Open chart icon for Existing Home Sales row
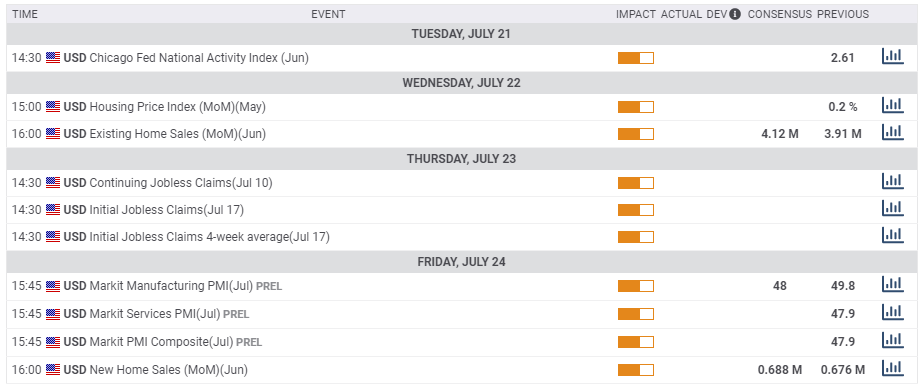 892,133
